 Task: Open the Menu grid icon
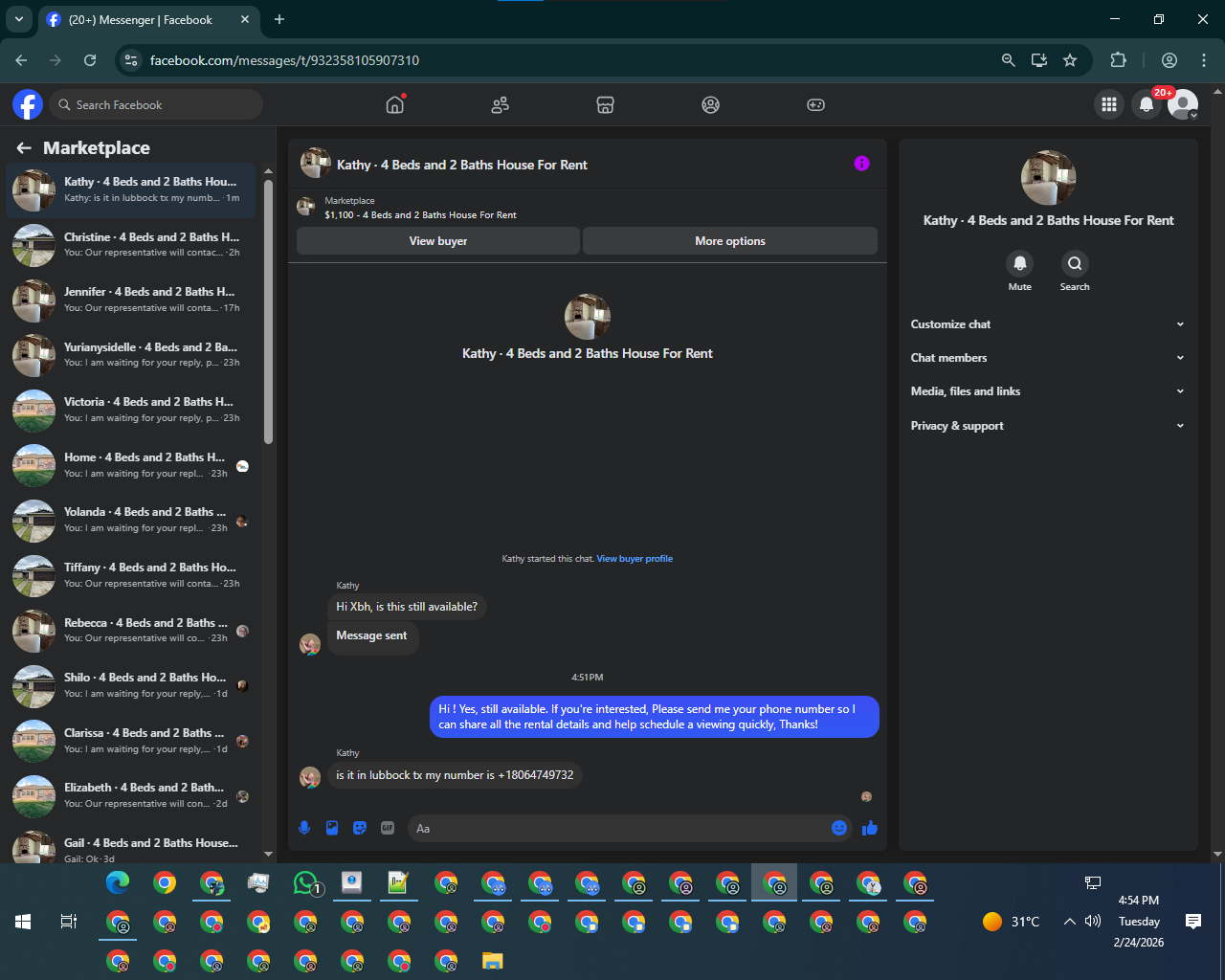pos(1109,105)
